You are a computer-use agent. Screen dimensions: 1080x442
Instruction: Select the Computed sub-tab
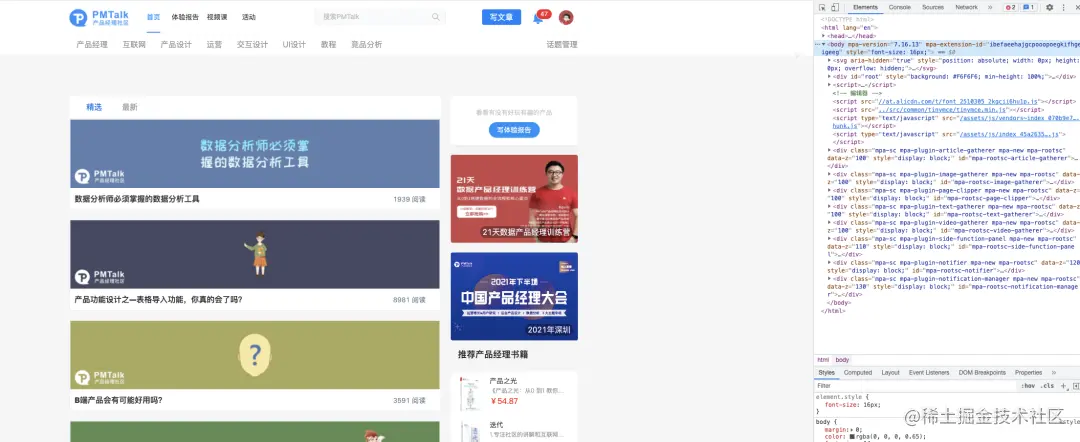(858, 372)
